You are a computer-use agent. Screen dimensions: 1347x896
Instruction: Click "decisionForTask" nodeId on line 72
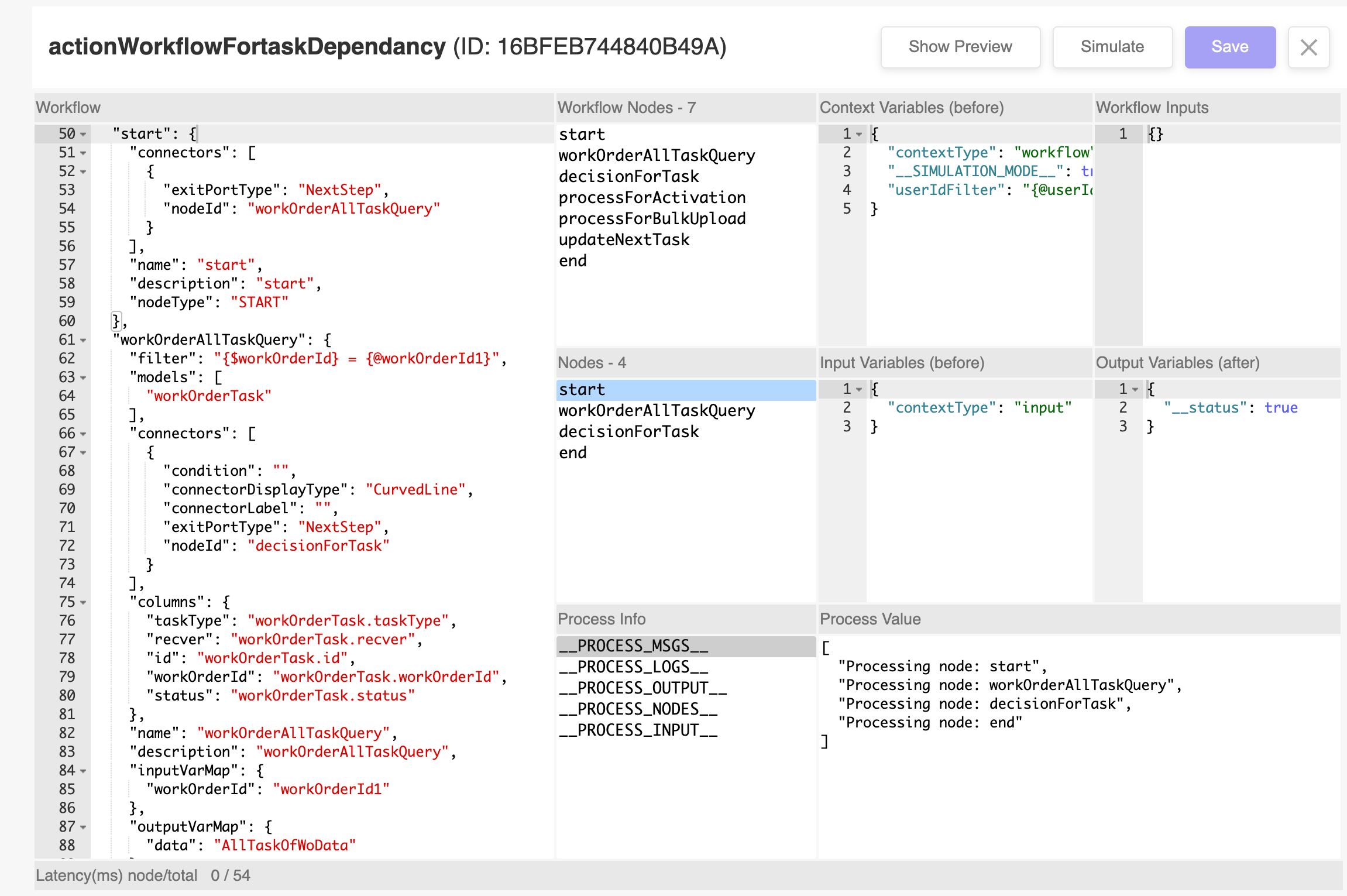tap(318, 546)
